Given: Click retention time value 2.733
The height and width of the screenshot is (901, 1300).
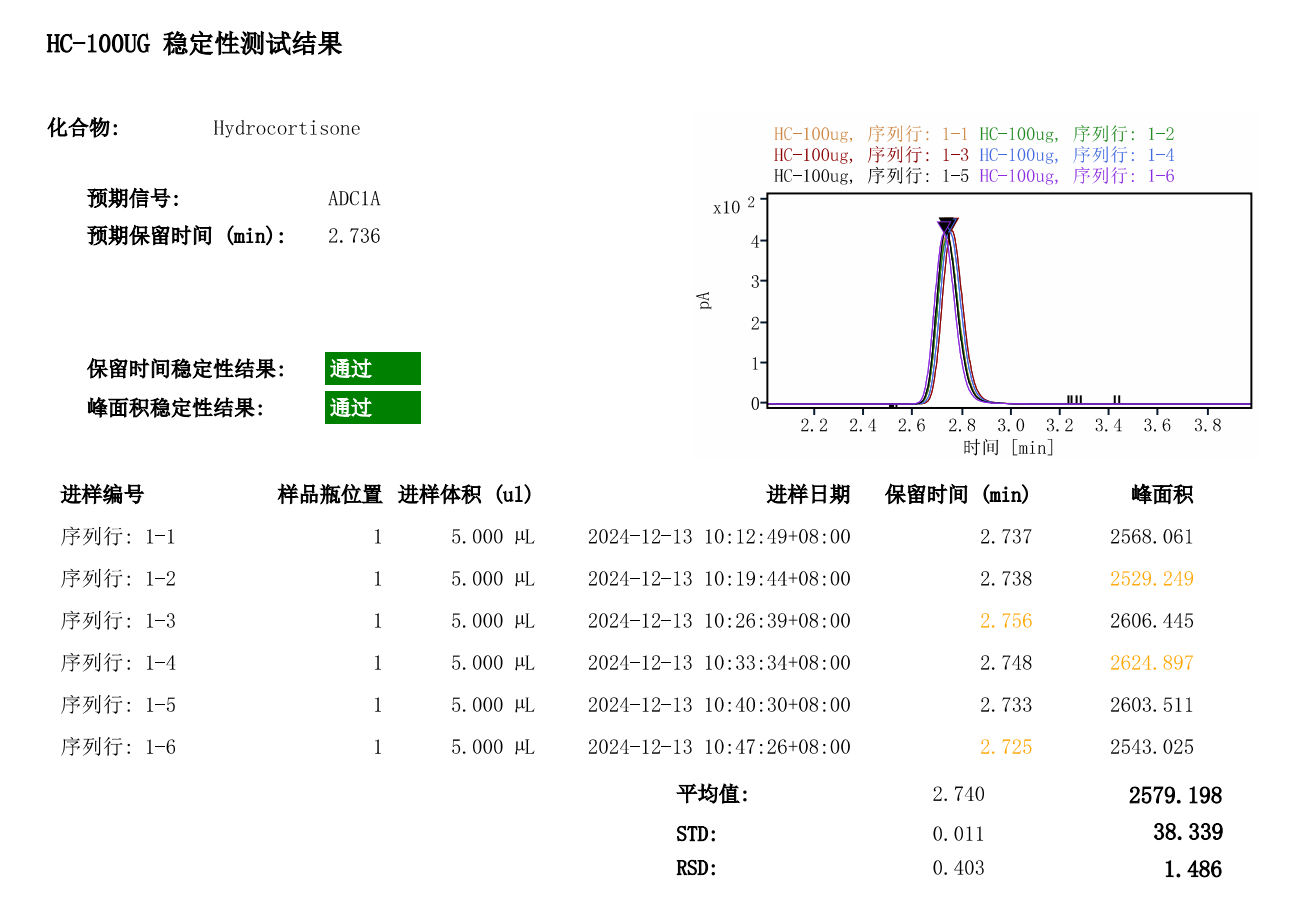Looking at the screenshot, I should 1006,705.
